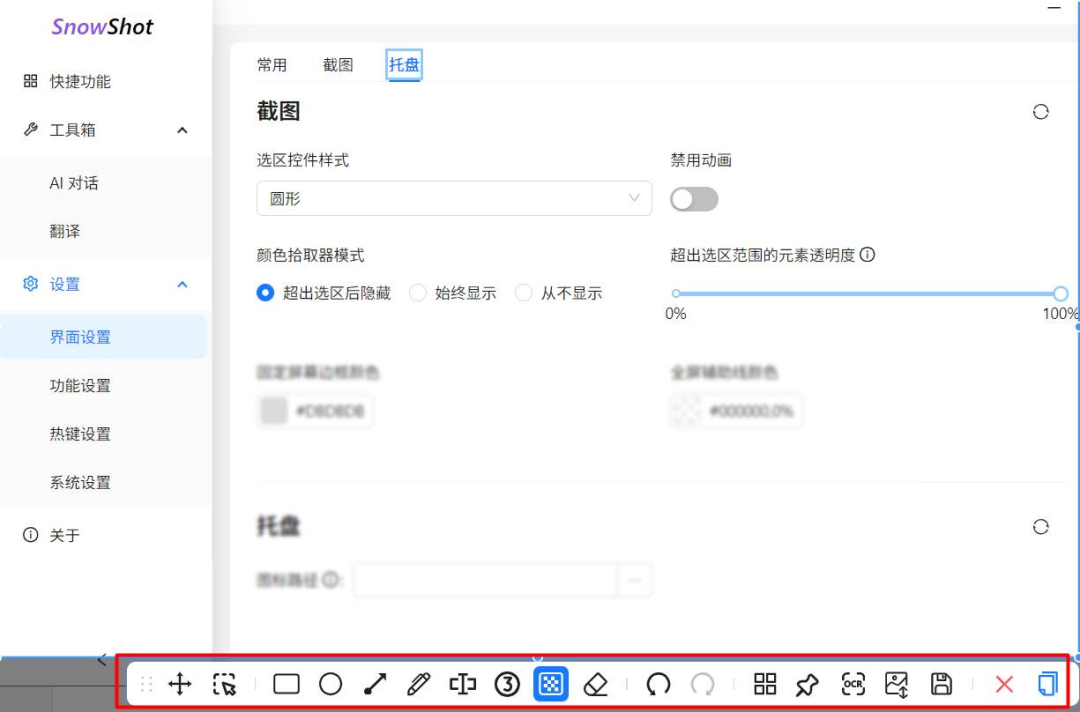Choose the 从不显示 radio option
1080x712 pixels.
click(x=524, y=292)
